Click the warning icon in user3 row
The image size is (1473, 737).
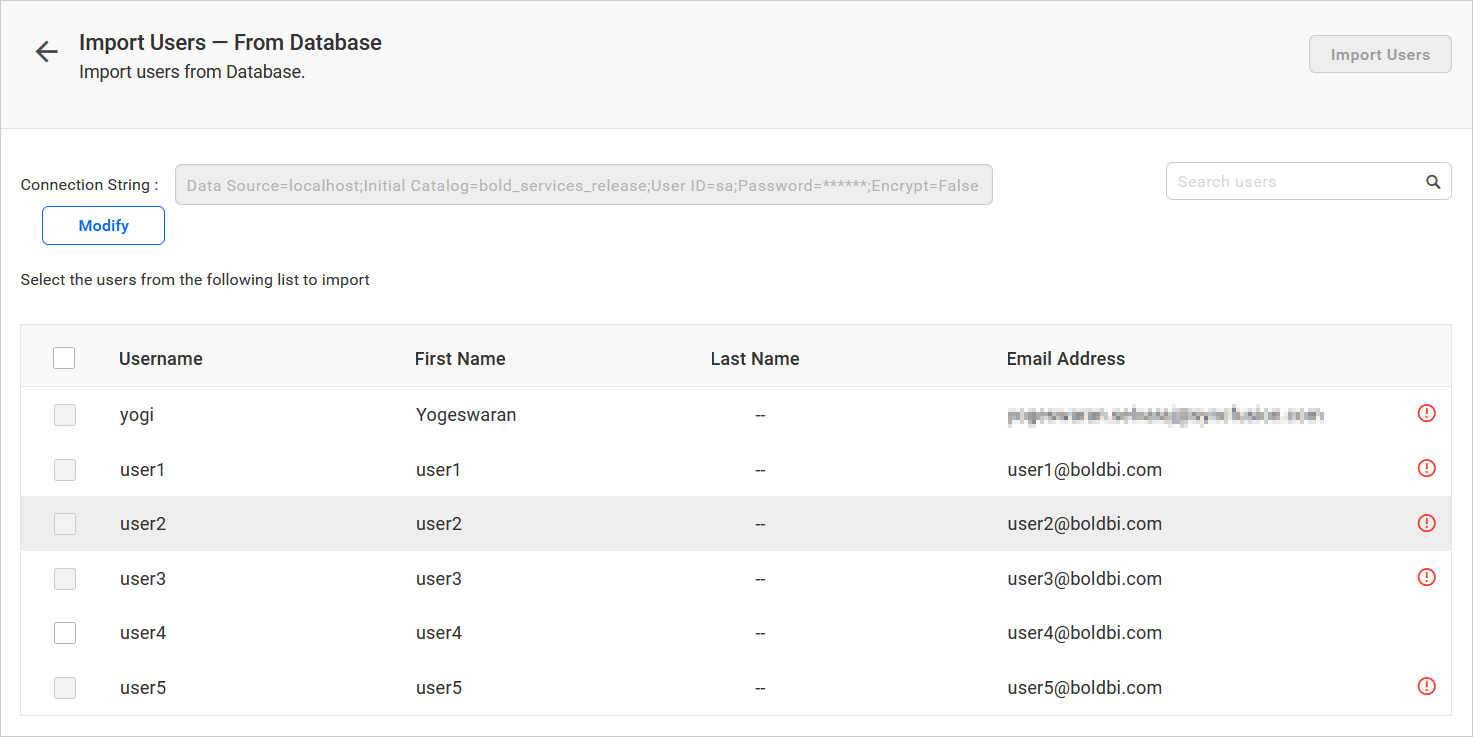1427,577
